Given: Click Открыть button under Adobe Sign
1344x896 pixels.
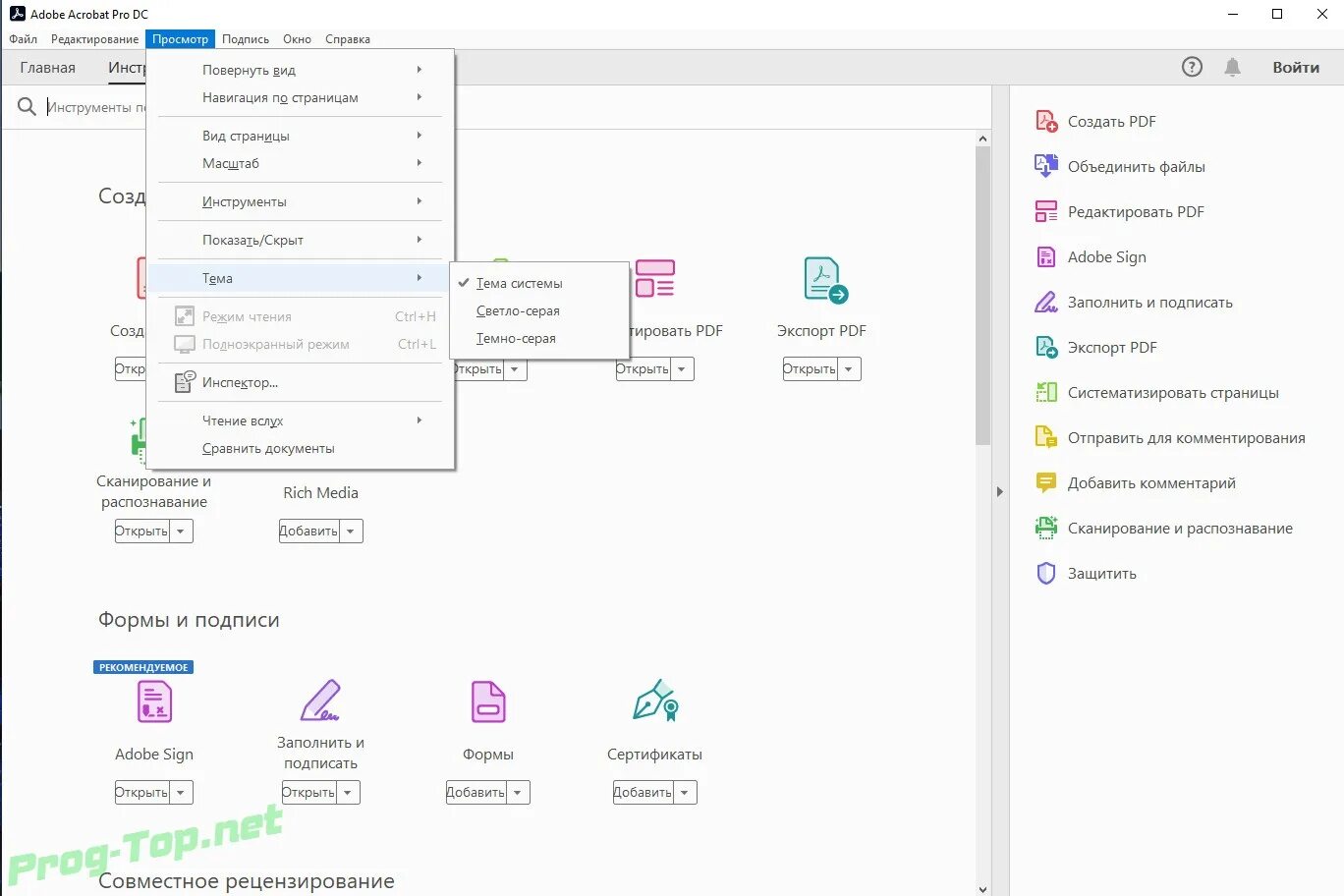Looking at the screenshot, I should click(x=142, y=793).
